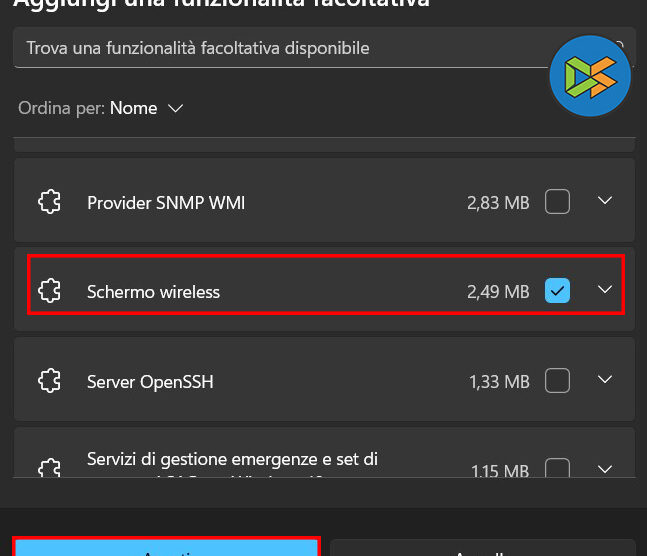Screen dimensions: 647x556
Task: Click the Schermo wireless puzzle icon
Action: [x=49, y=291]
